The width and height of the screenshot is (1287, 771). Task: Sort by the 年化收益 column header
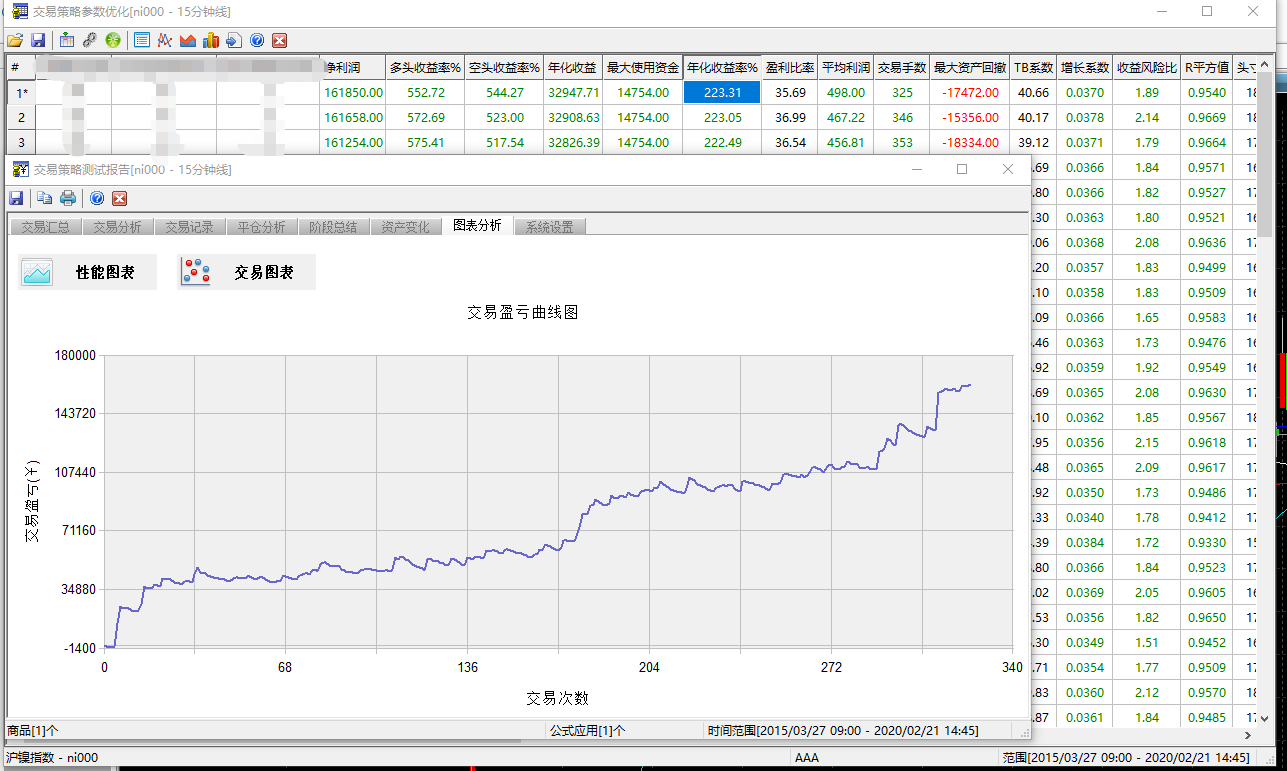tap(573, 68)
